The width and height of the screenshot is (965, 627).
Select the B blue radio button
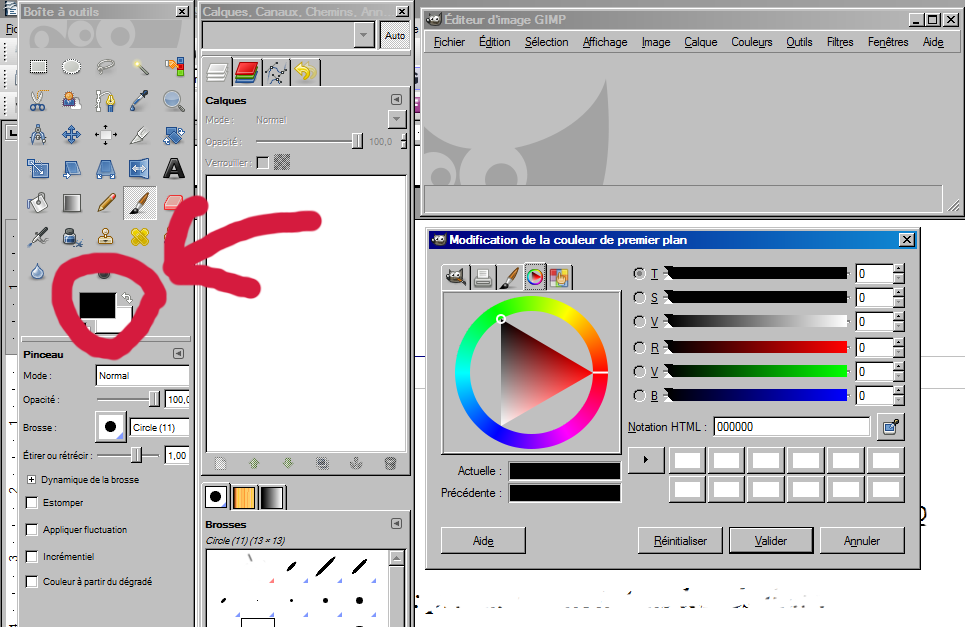639,396
